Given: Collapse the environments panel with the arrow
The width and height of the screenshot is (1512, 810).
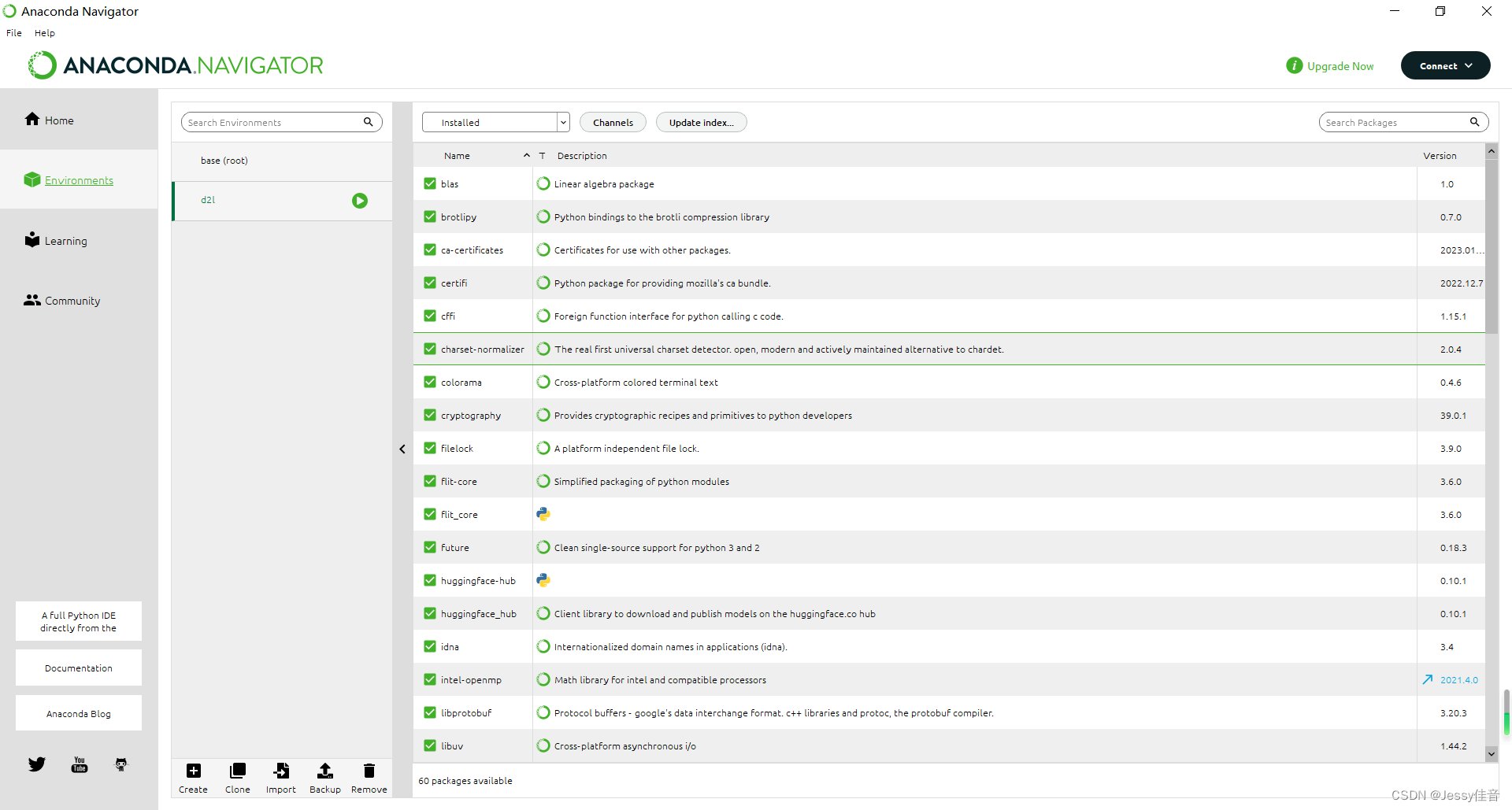Looking at the screenshot, I should click(x=402, y=449).
